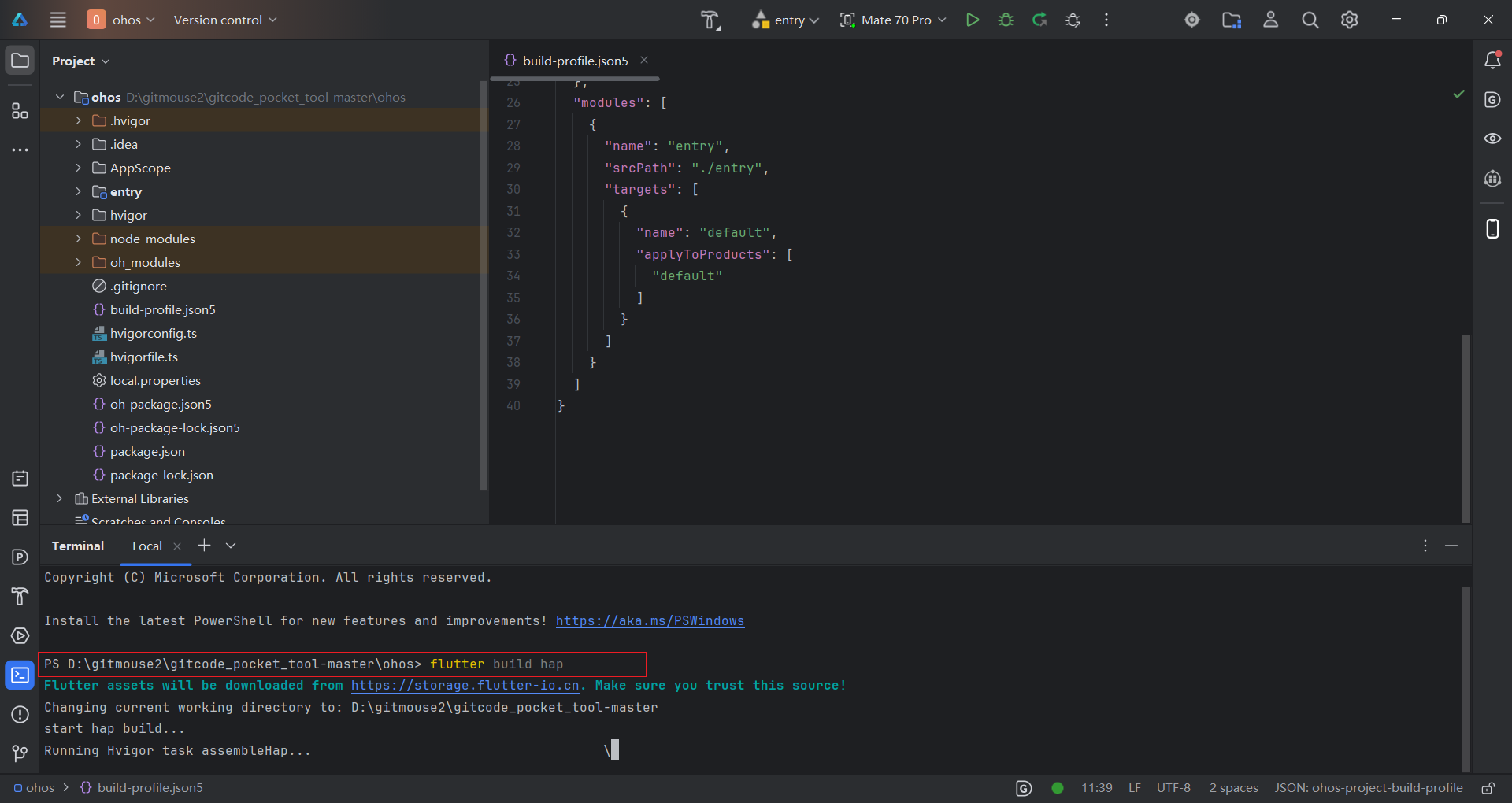Viewport: 1512px width, 803px height.
Task: Open the Version Control branch icon
Action: click(20, 753)
